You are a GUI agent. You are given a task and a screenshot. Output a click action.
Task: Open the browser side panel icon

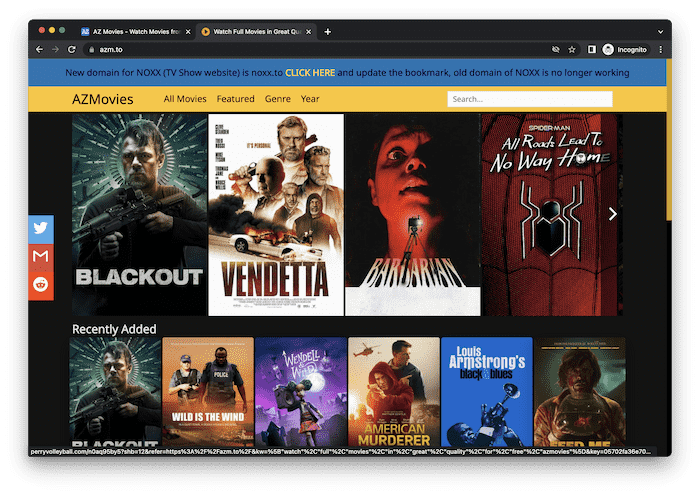pos(592,50)
